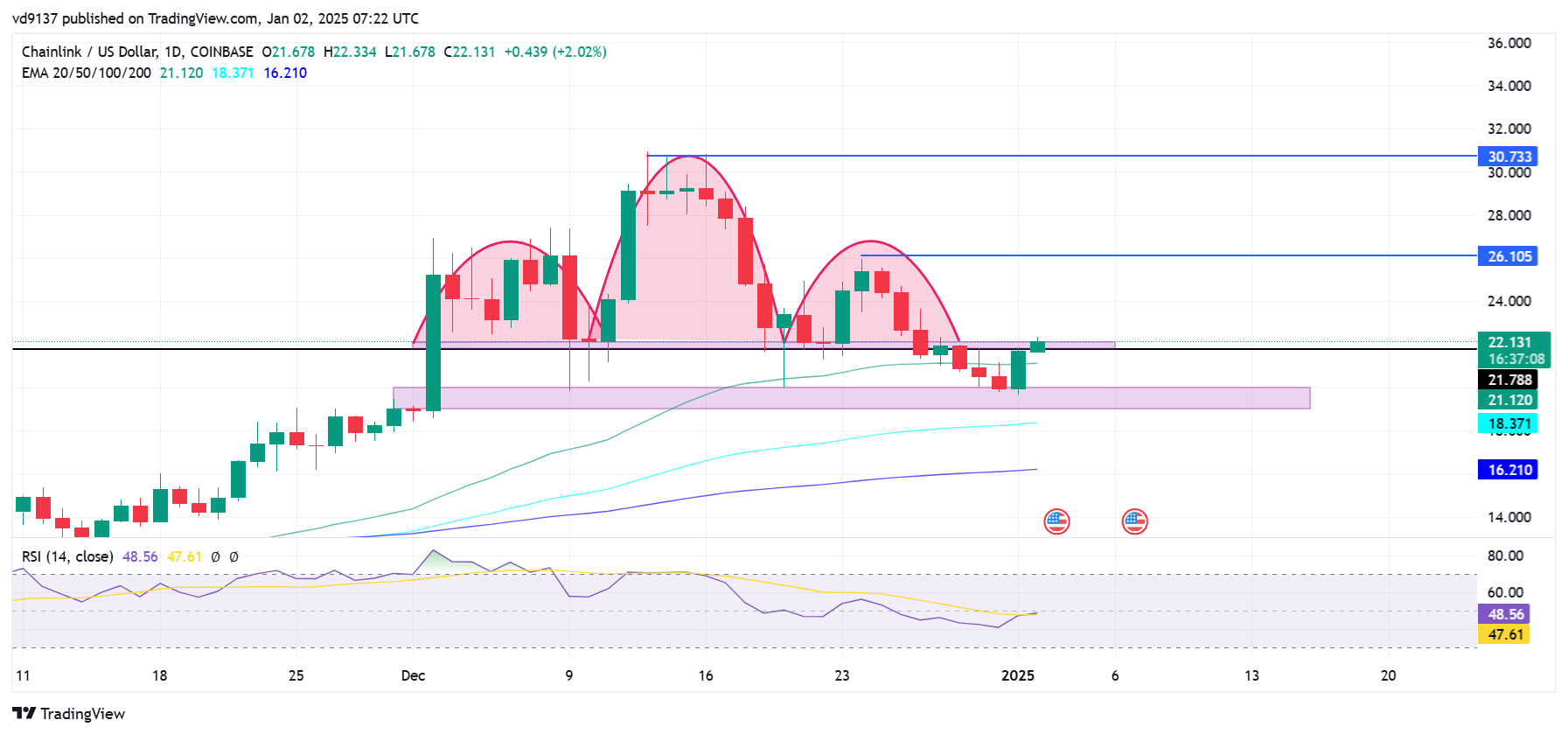Click the 16 date label on time axis

tap(706, 675)
